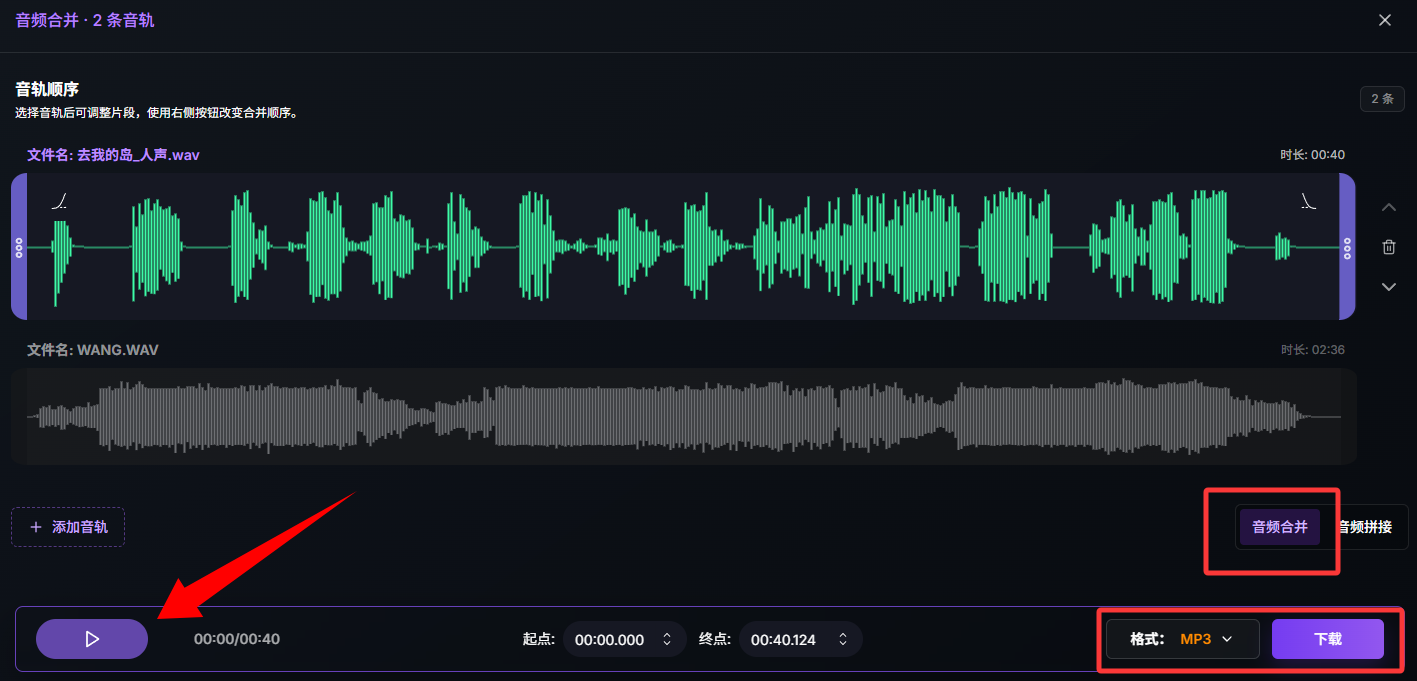Click the 下载 download button
Screen dimensions: 1417x681
tap(1328, 639)
